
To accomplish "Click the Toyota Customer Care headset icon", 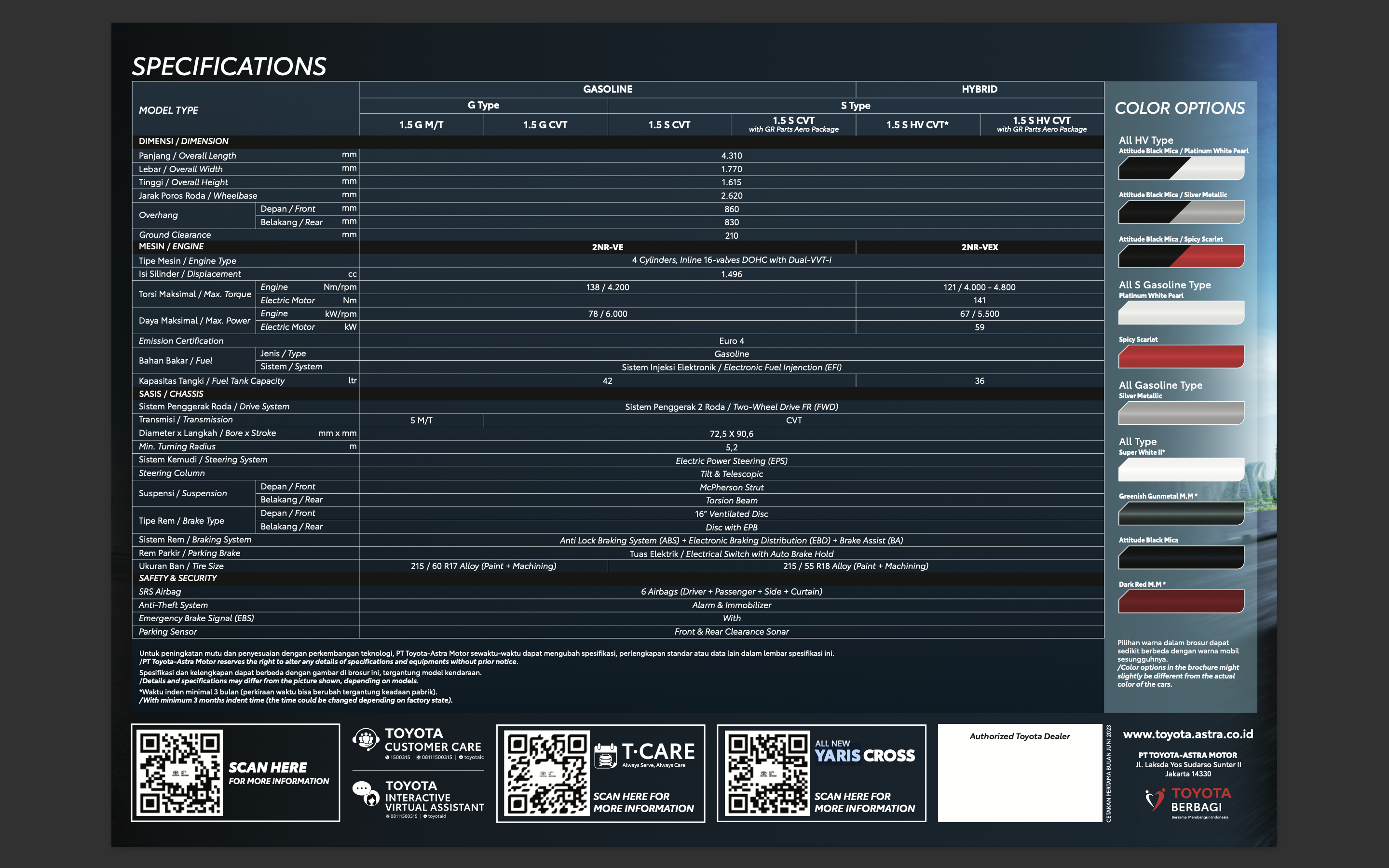I will (x=366, y=739).
